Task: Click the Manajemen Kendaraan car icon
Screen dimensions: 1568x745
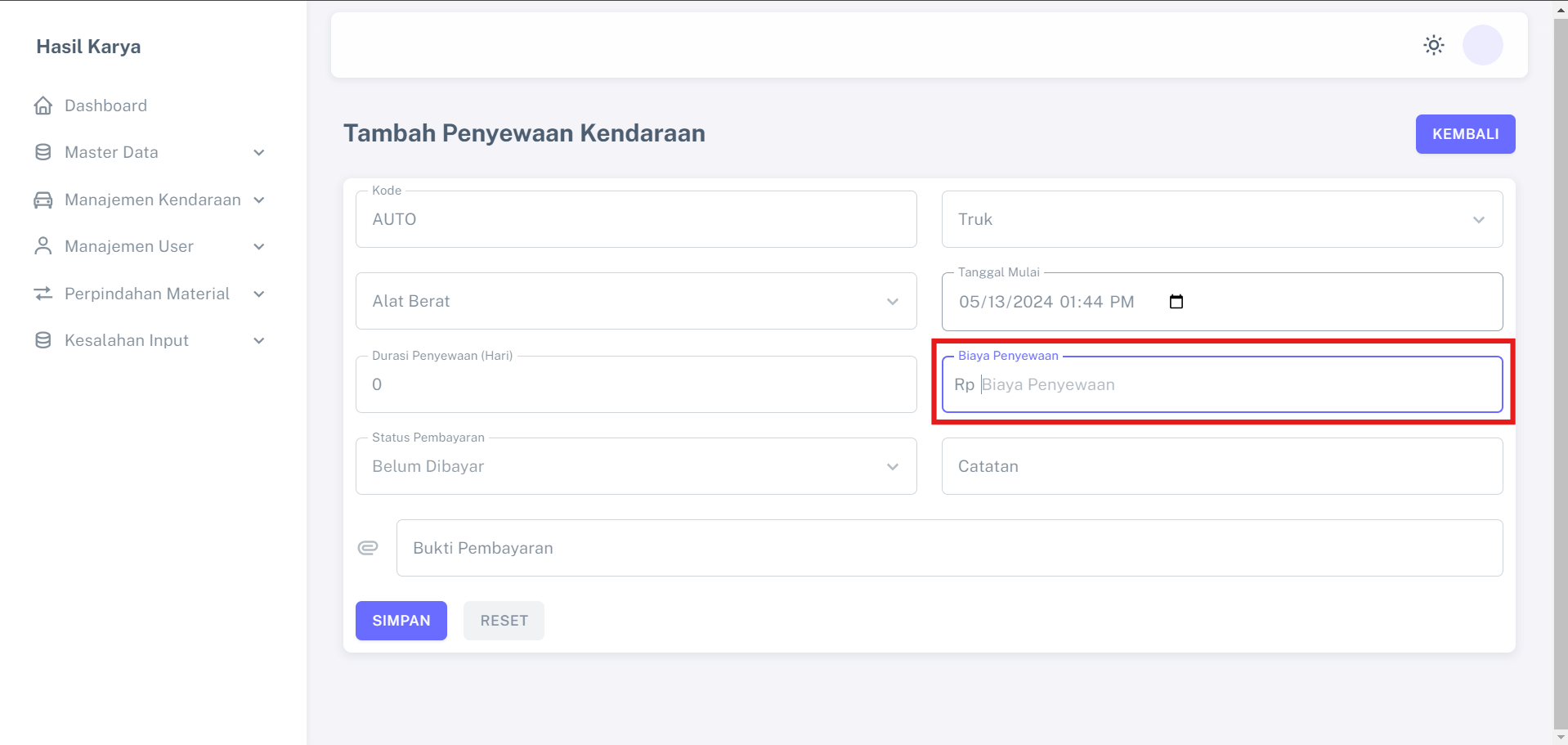Action: (43, 200)
